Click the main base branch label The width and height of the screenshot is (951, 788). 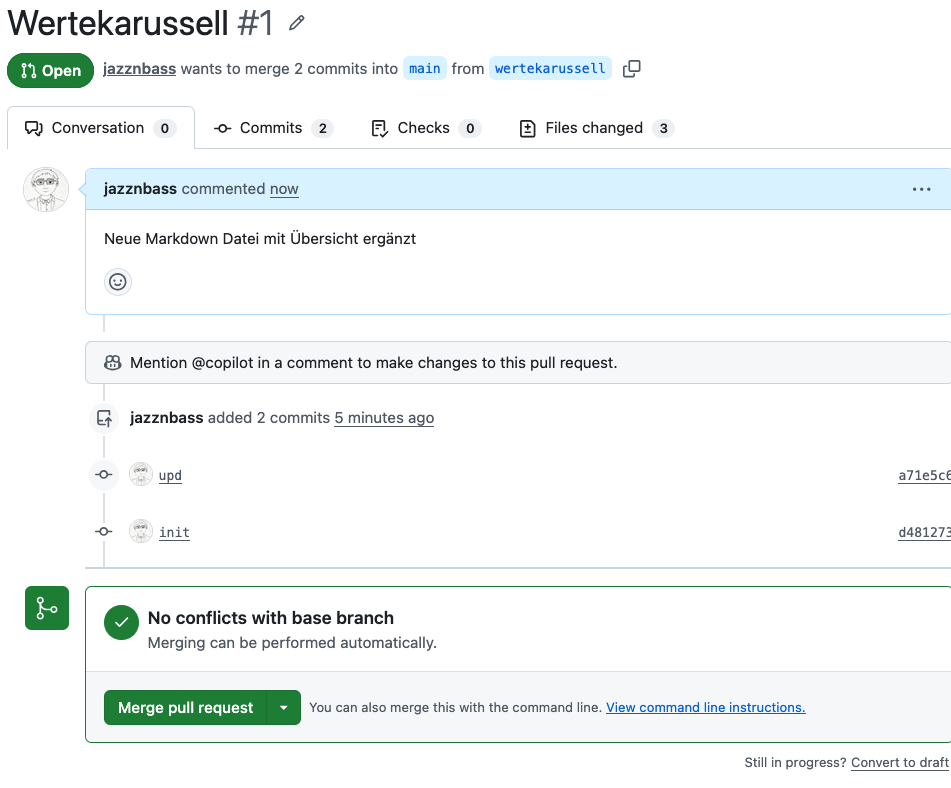click(425, 69)
